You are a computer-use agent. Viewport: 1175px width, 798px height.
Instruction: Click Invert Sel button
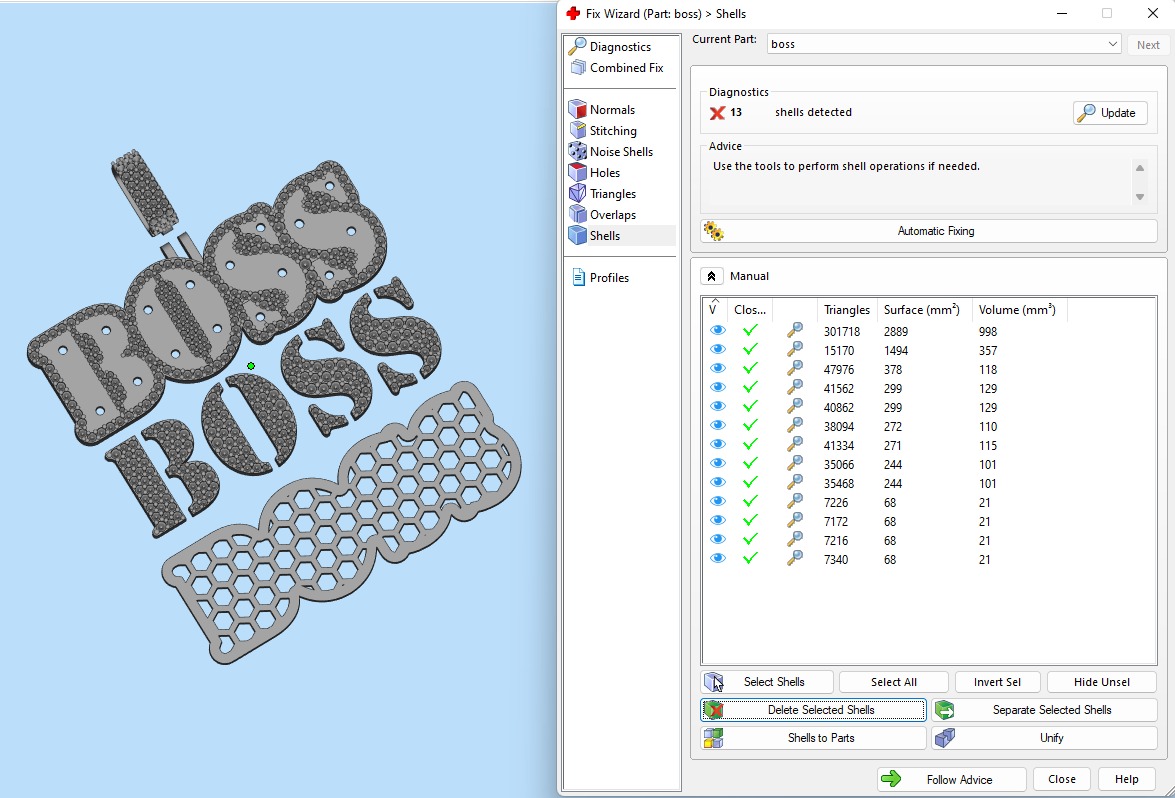point(997,682)
